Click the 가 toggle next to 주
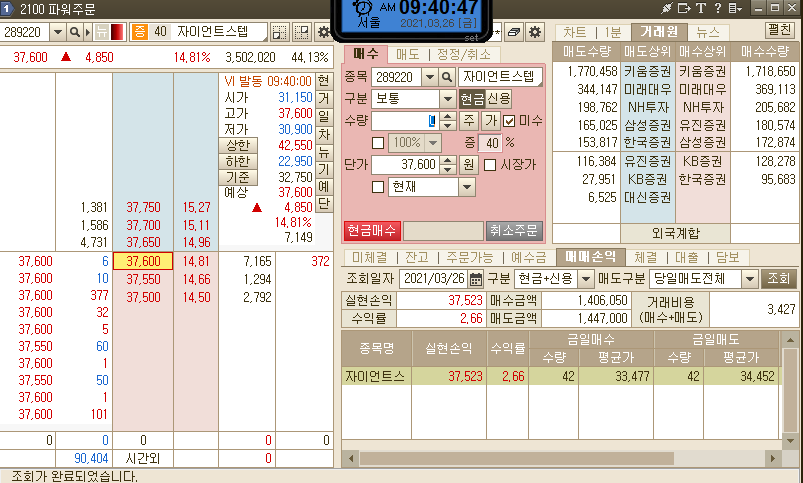 point(491,121)
